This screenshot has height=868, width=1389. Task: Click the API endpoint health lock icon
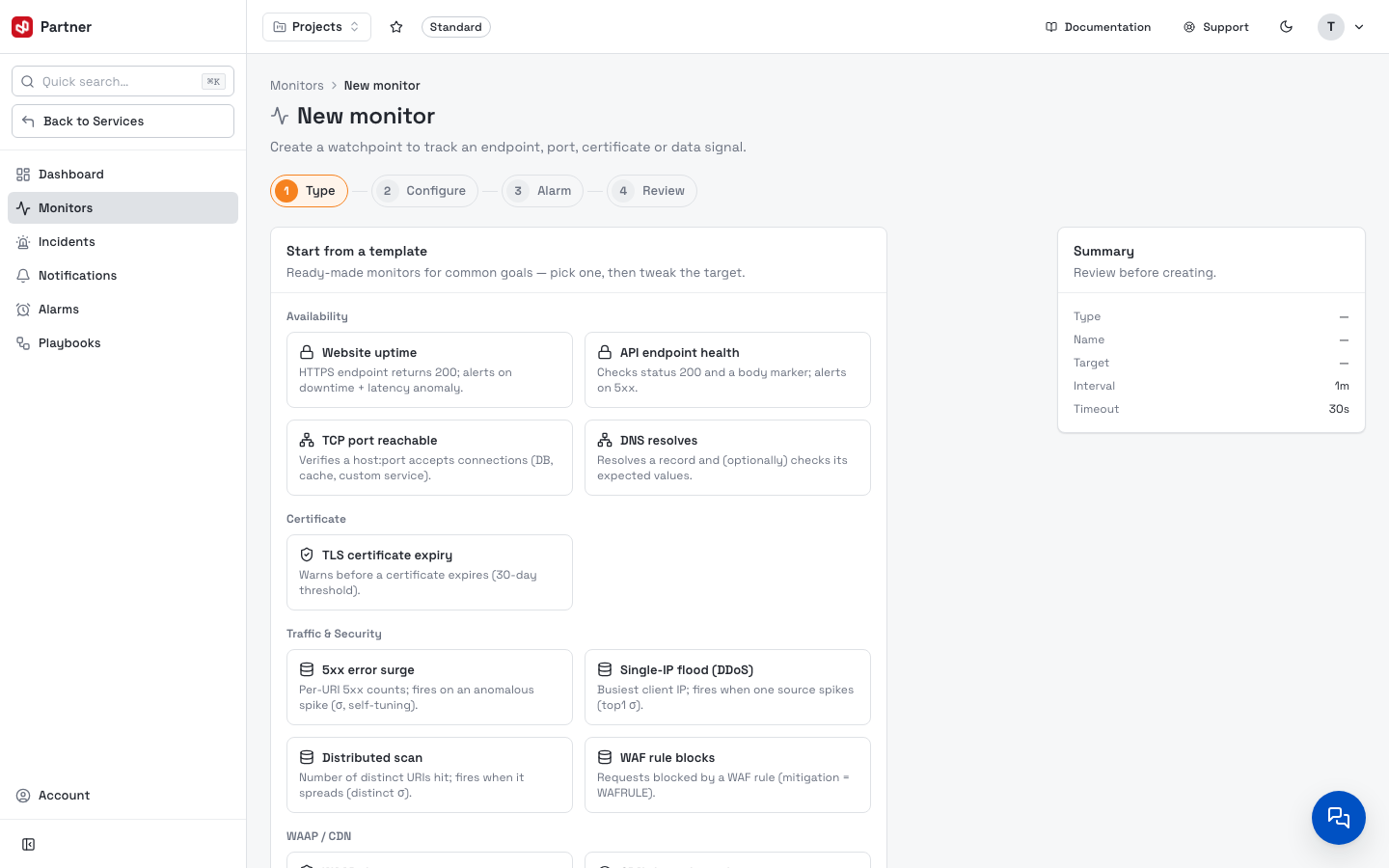(x=605, y=353)
